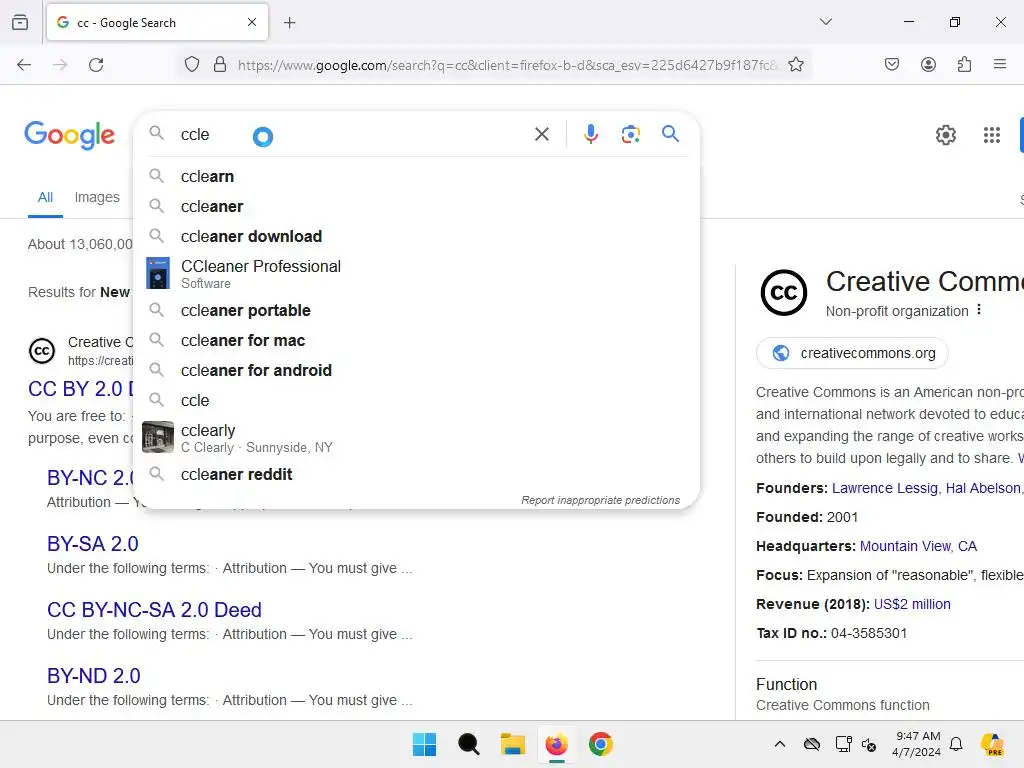Bookmark this page with the star icon

(x=796, y=65)
